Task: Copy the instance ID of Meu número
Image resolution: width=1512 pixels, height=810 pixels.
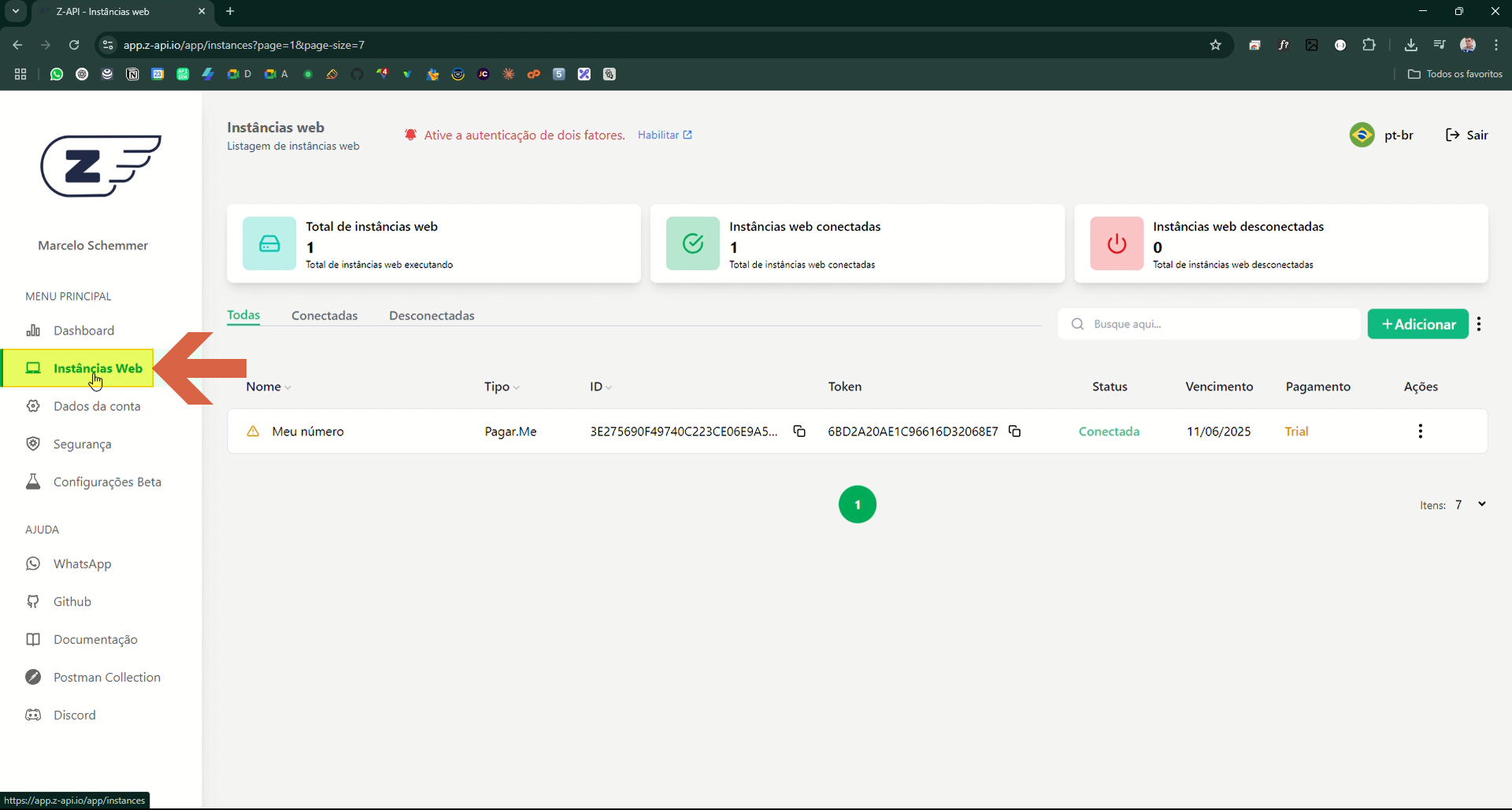Action: (799, 431)
